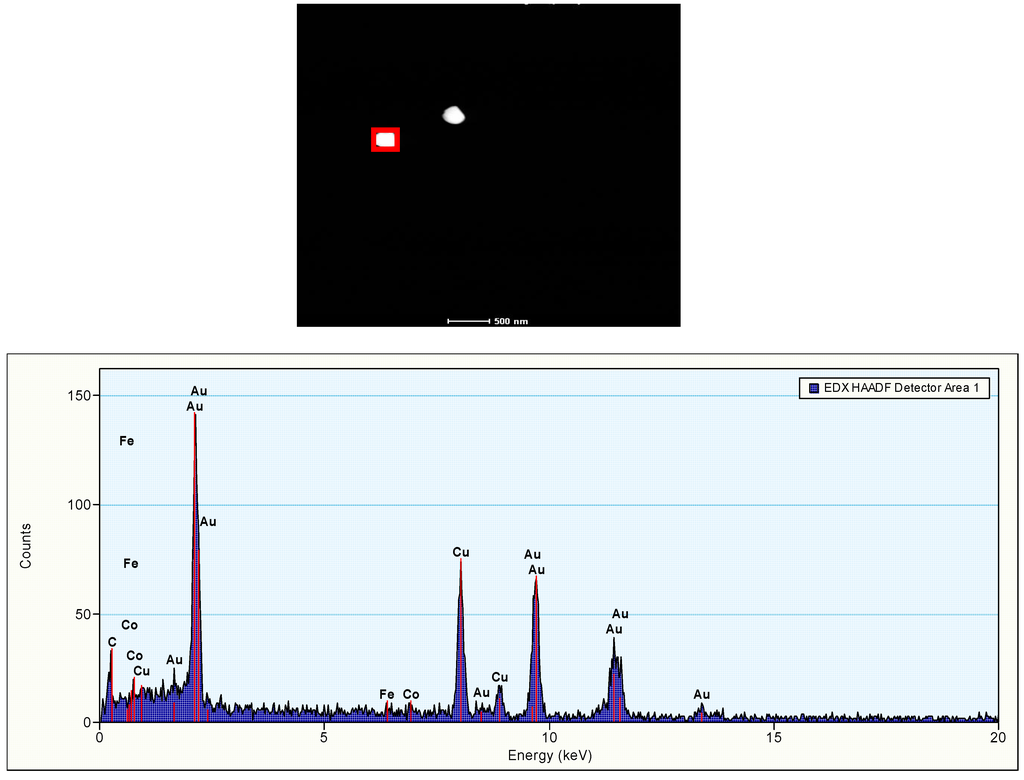The width and height of the screenshot is (1024, 780).
Task: Select the 'EDX HAADF Detector Area 1' legend label
Action: (900, 388)
